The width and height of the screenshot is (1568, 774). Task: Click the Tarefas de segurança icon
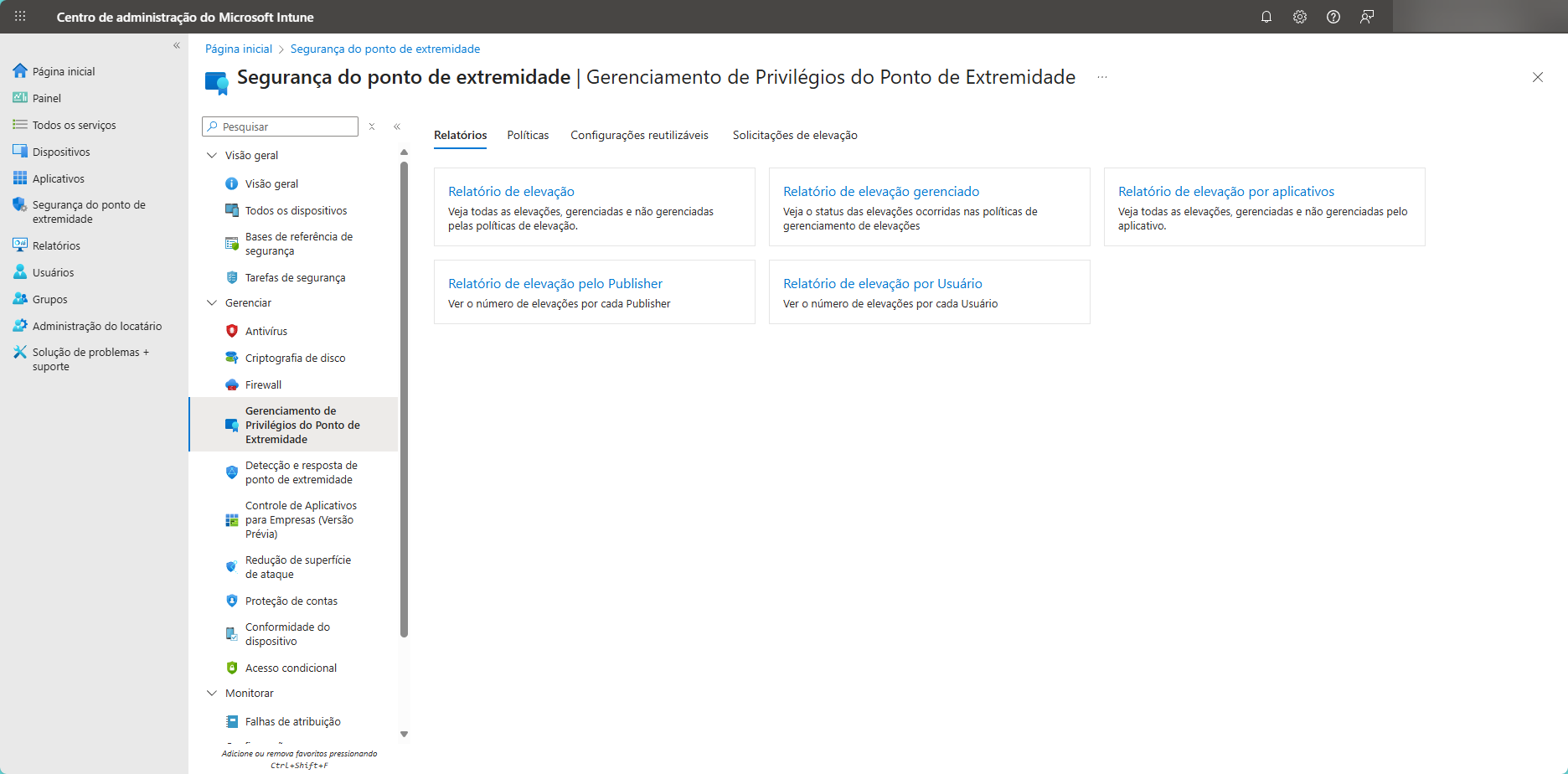click(x=232, y=277)
